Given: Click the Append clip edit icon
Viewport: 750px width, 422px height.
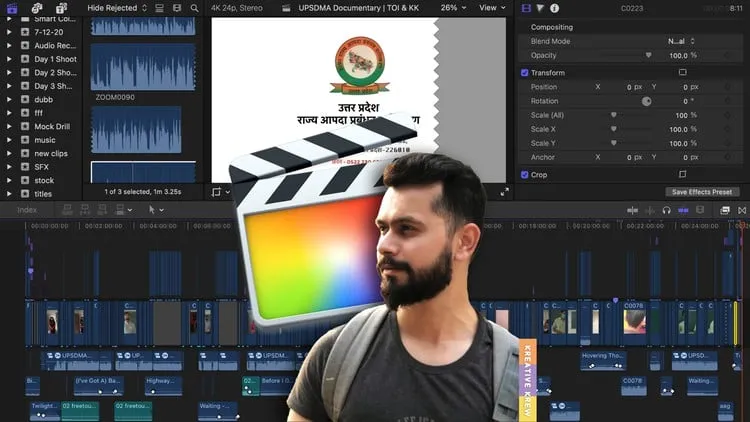Looking at the screenshot, I should pyautogui.click(x=102, y=210).
